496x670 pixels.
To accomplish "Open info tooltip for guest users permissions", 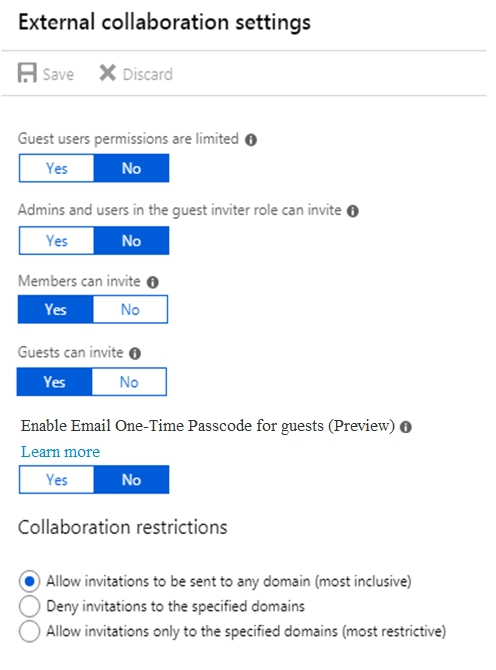I will 251,140.
